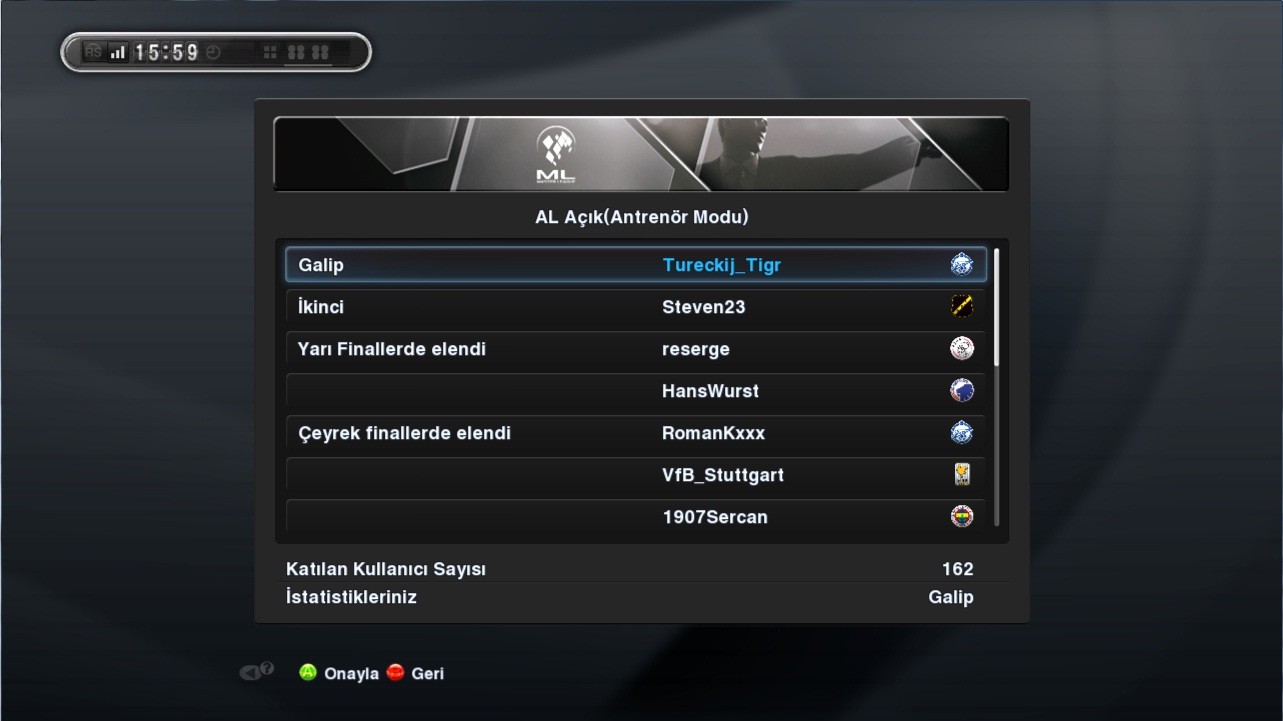Click the İstatistikleriniz statistics row
Screen dimensions: 1283x721
click(630, 597)
